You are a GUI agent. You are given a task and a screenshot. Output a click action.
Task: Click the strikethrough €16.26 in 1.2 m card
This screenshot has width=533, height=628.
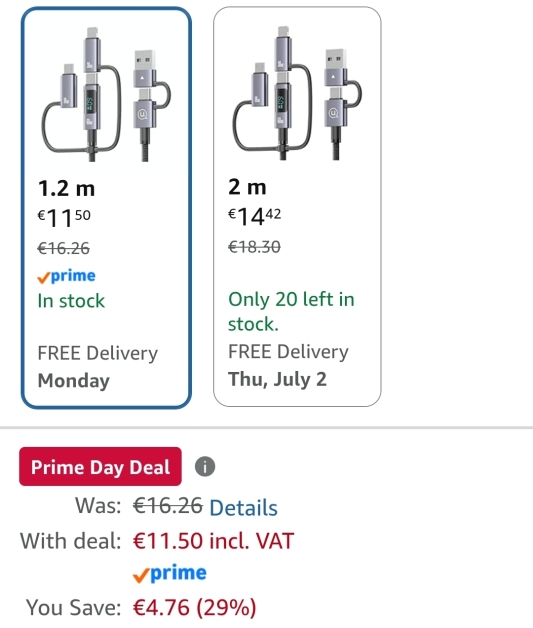click(x=64, y=248)
